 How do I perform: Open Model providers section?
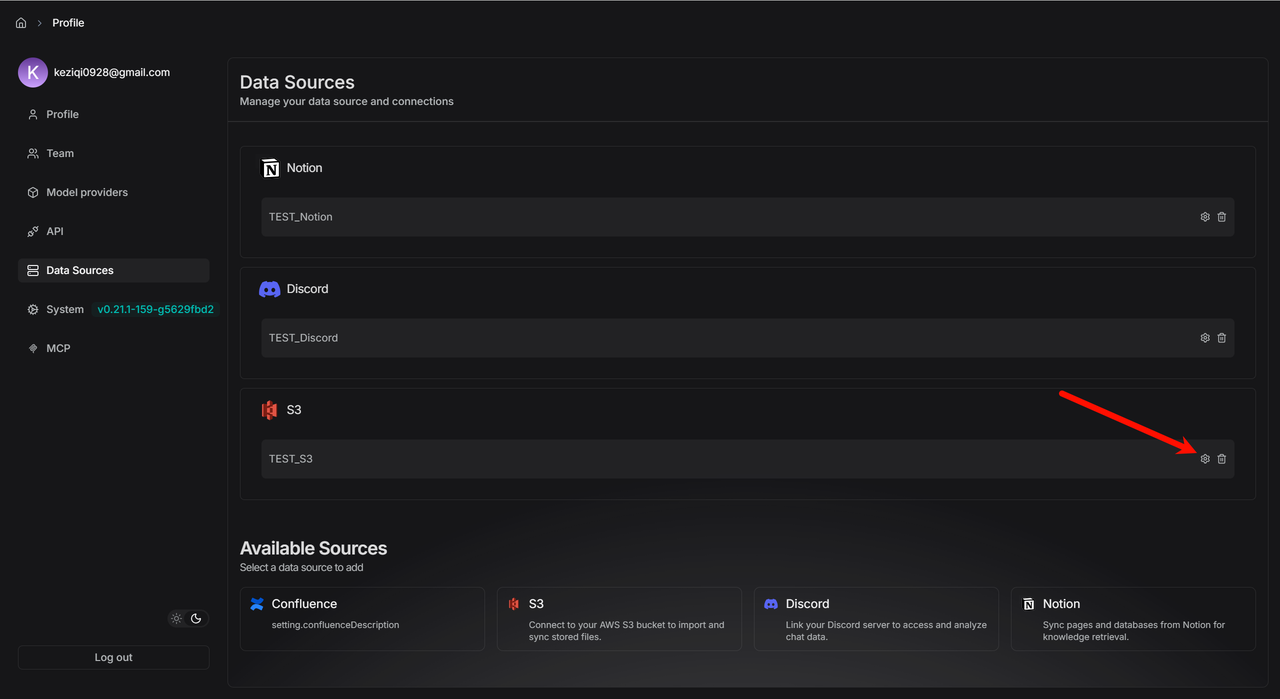coord(87,193)
